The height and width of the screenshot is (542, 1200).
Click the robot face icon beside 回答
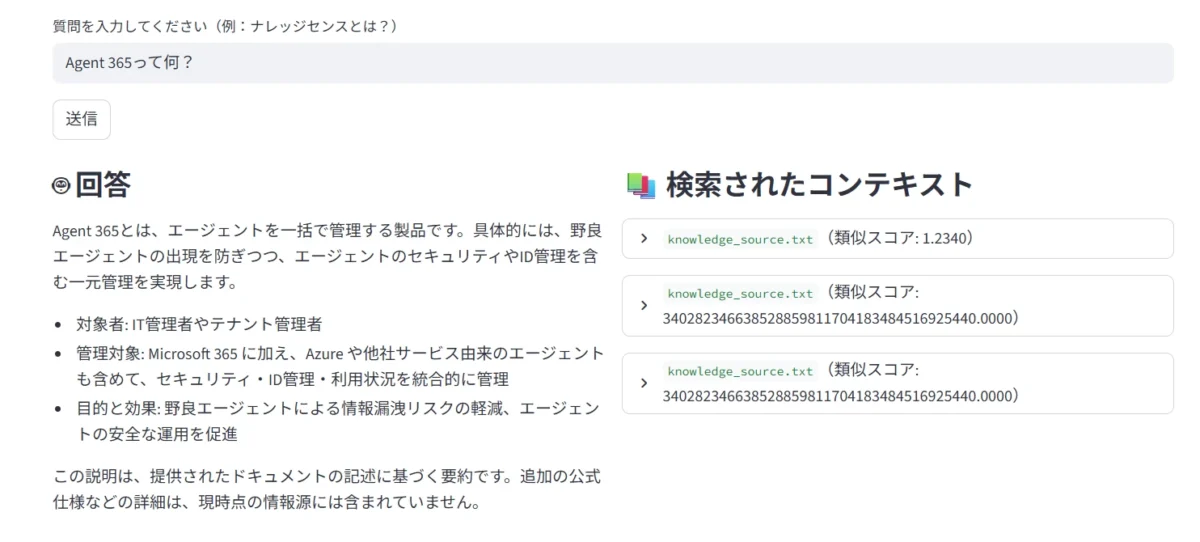pos(62,185)
